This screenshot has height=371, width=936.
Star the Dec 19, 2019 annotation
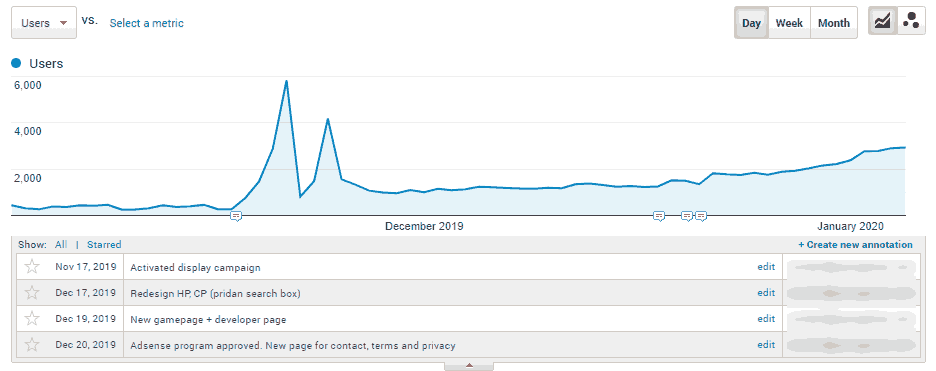[x=32, y=319]
